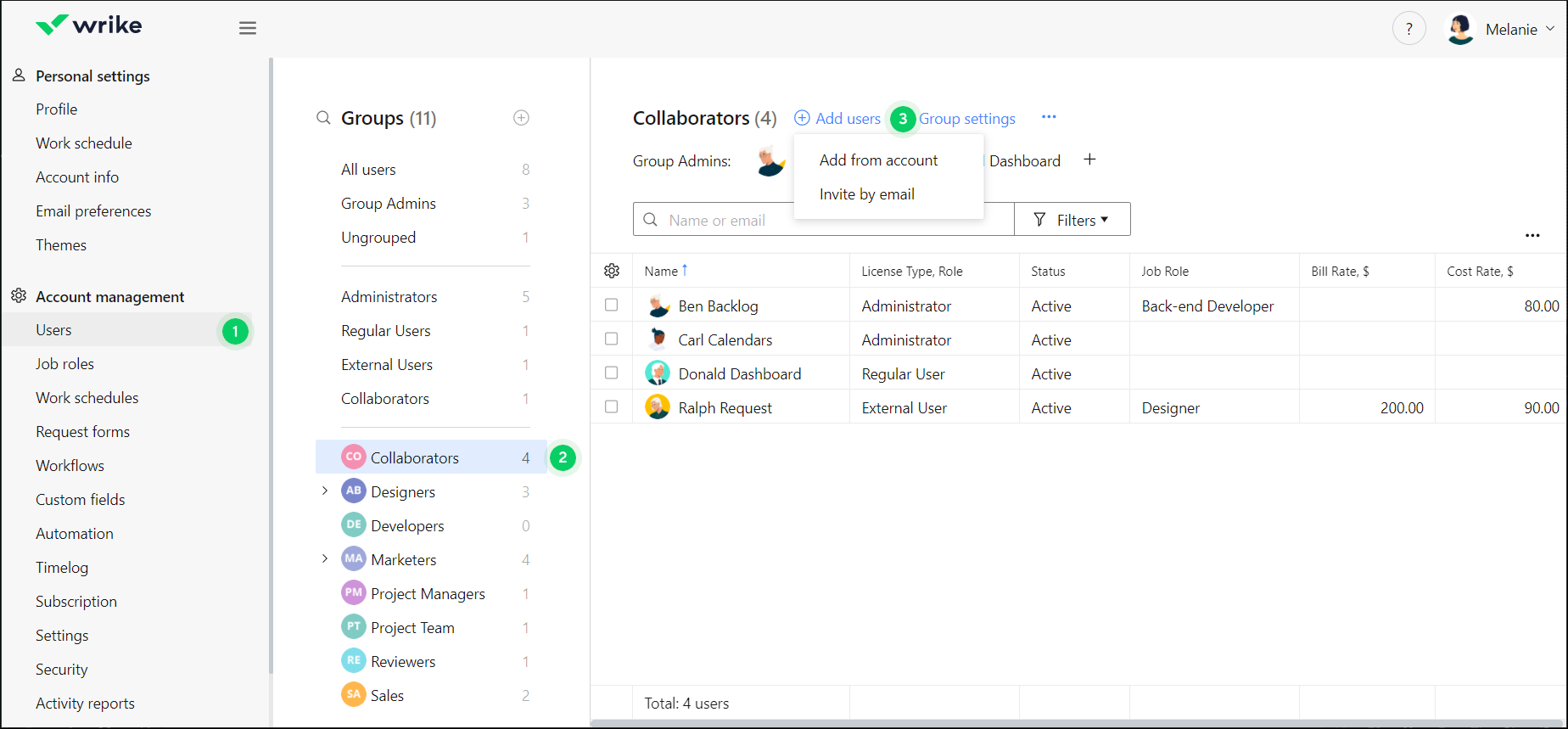Viewport: 1568px width, 729px height.
Task: Open the three-dot menu beside Group settings
Action: 1049,117
